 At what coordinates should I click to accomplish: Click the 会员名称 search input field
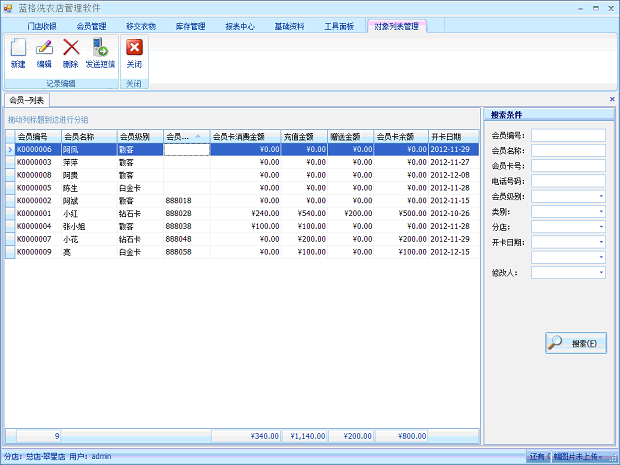[568, 151]
